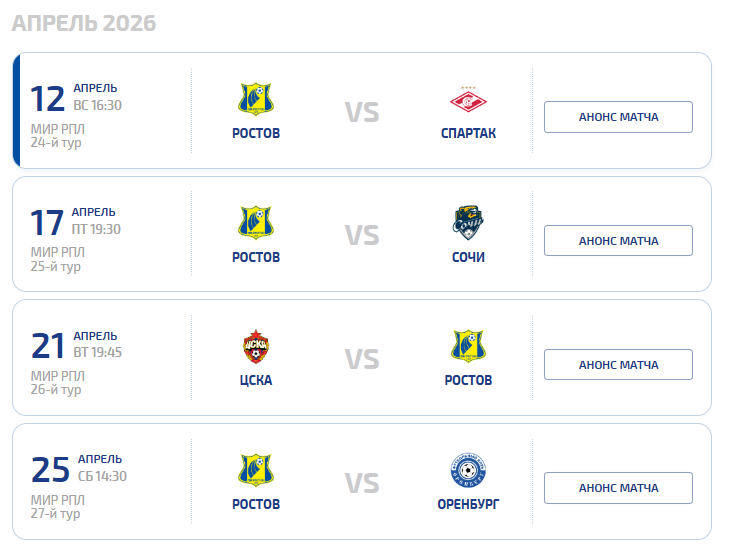Click the CSKA club logo
731x556 pixels.
tap(256, 347)
